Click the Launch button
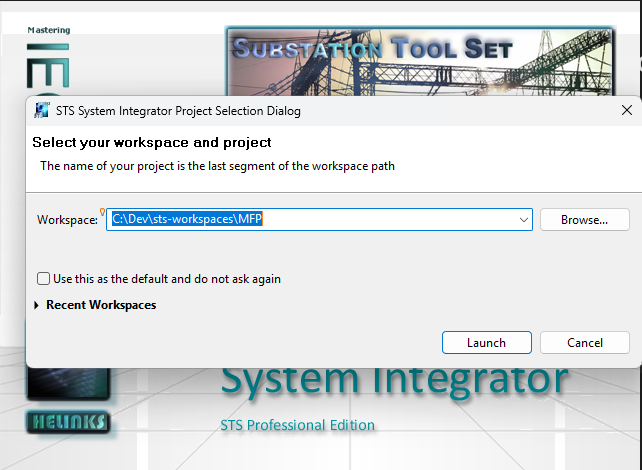 click(486, 342)
